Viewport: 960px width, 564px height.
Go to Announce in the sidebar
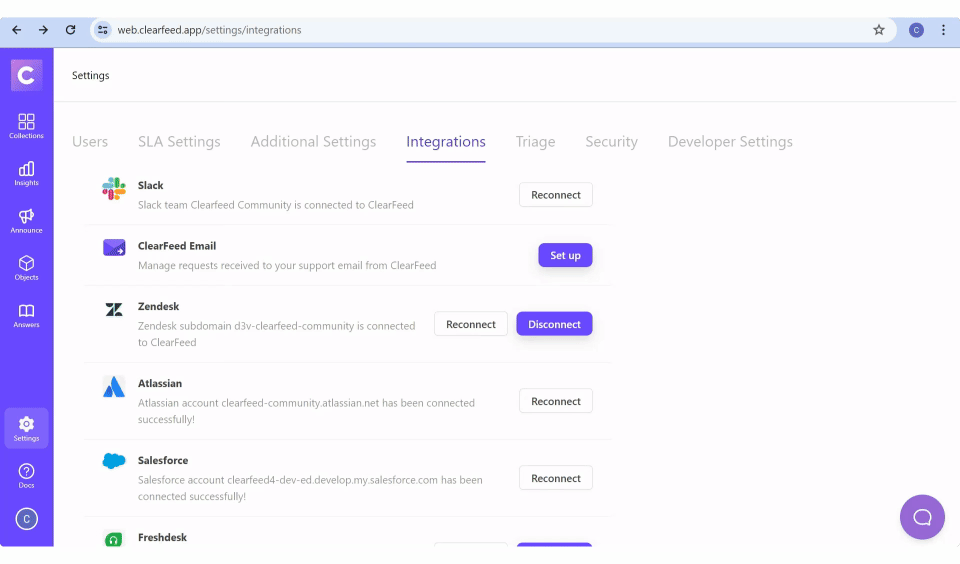26,220
